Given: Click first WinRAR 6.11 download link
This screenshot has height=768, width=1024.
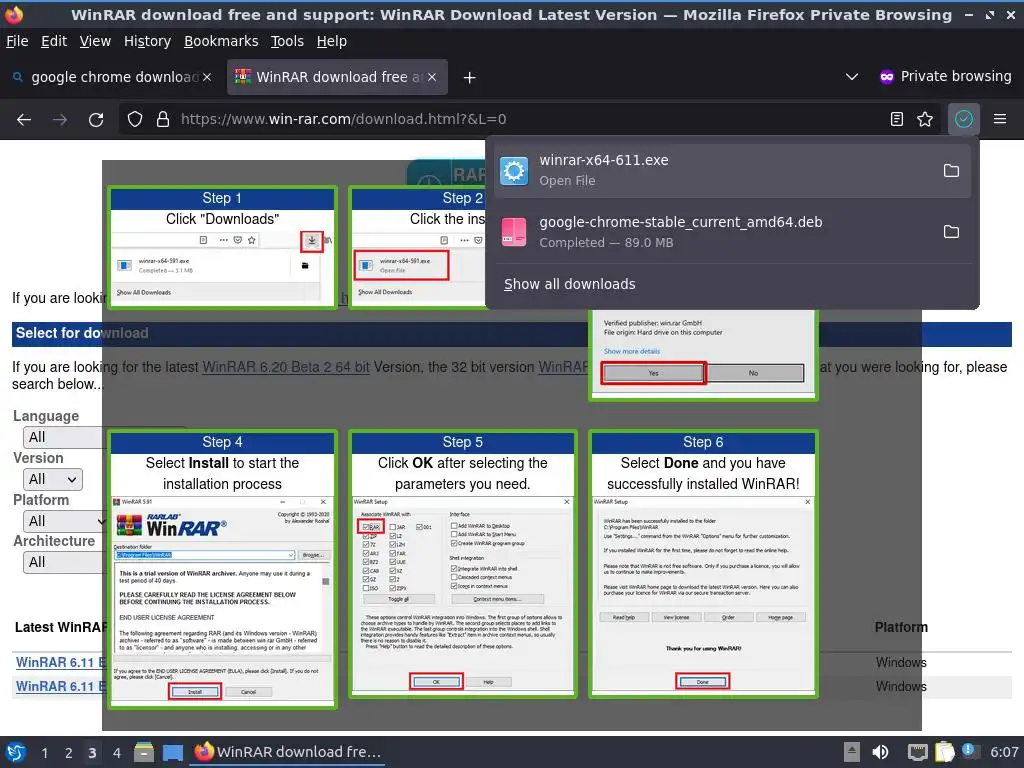Looking at the screenshot, I should pyautogui.click(x=59, y=662).
